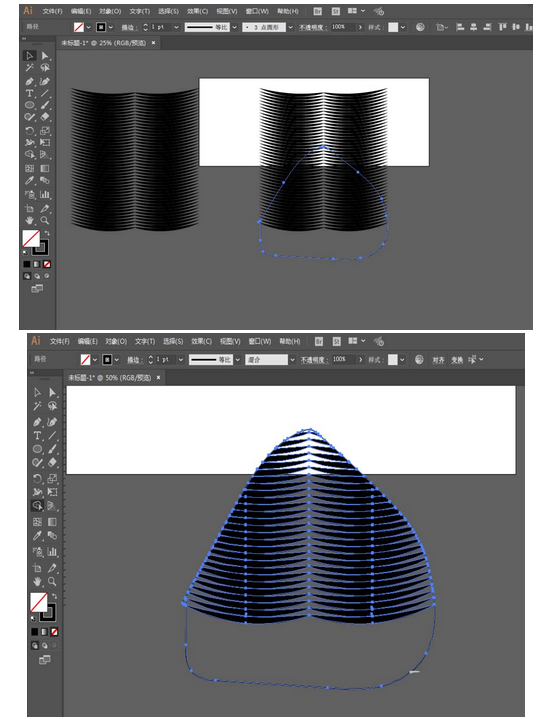The image size is (558, 719).
Task: Open the 效果(C) menu in the 25% window
Action: click(x=197, y=11)
